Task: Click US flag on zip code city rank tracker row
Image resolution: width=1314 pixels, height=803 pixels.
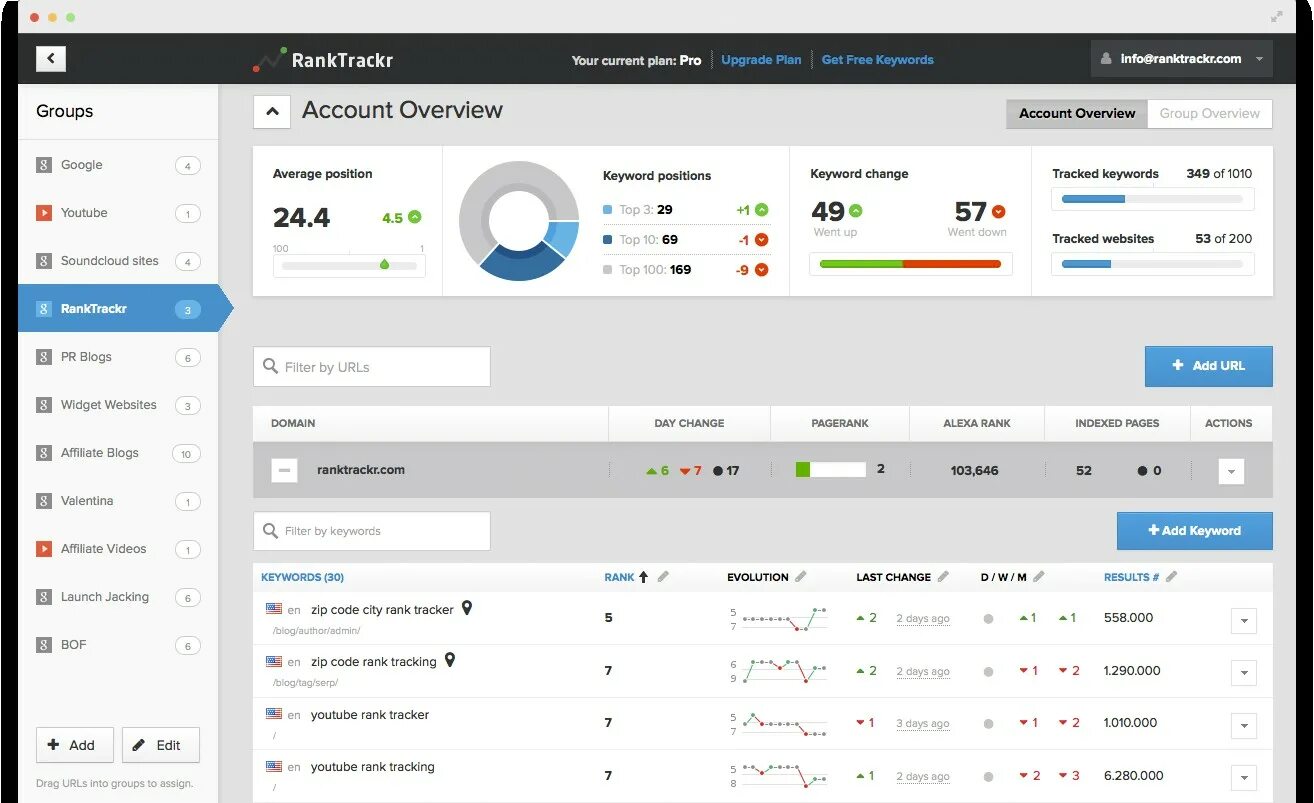Action: 274,608
